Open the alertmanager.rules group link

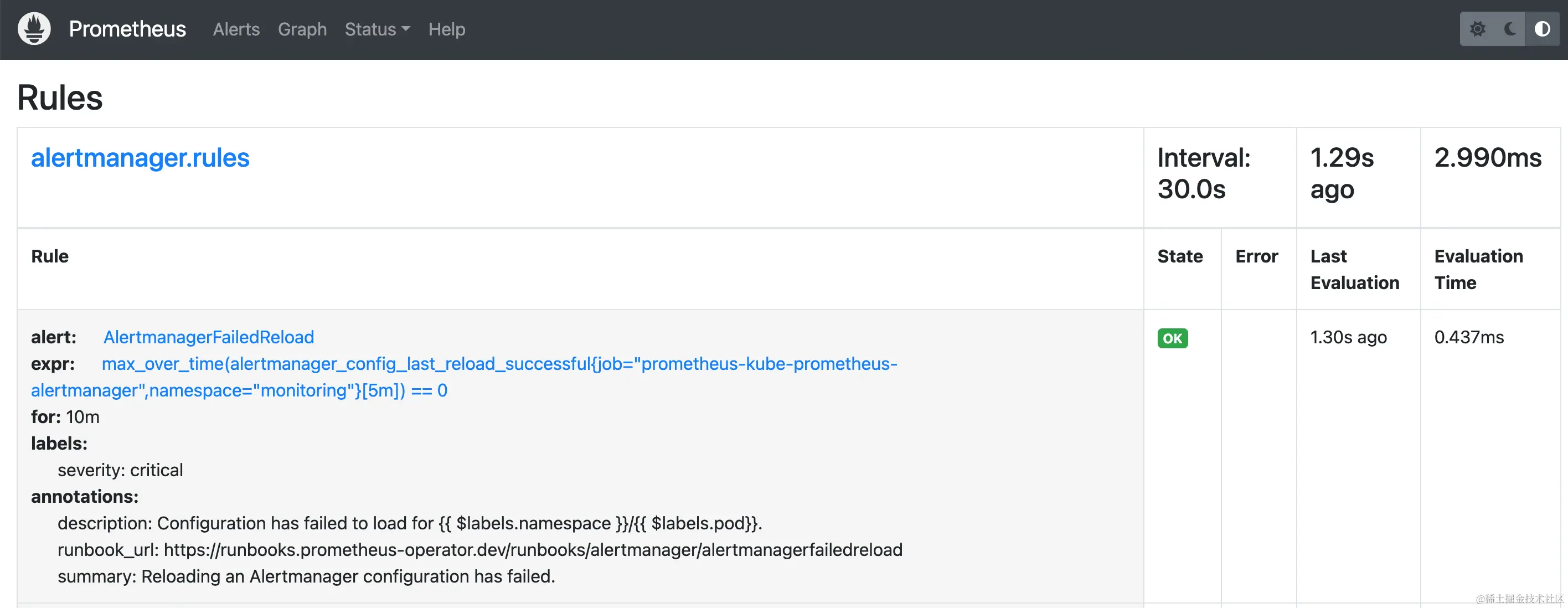(140, 158)
